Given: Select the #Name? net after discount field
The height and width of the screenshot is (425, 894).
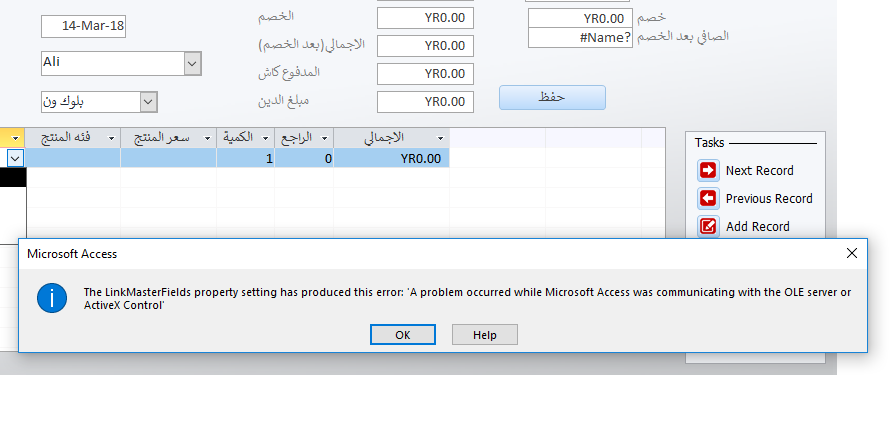Looking at the screenshot, I should pyautogui.click(x=580, y=38).
